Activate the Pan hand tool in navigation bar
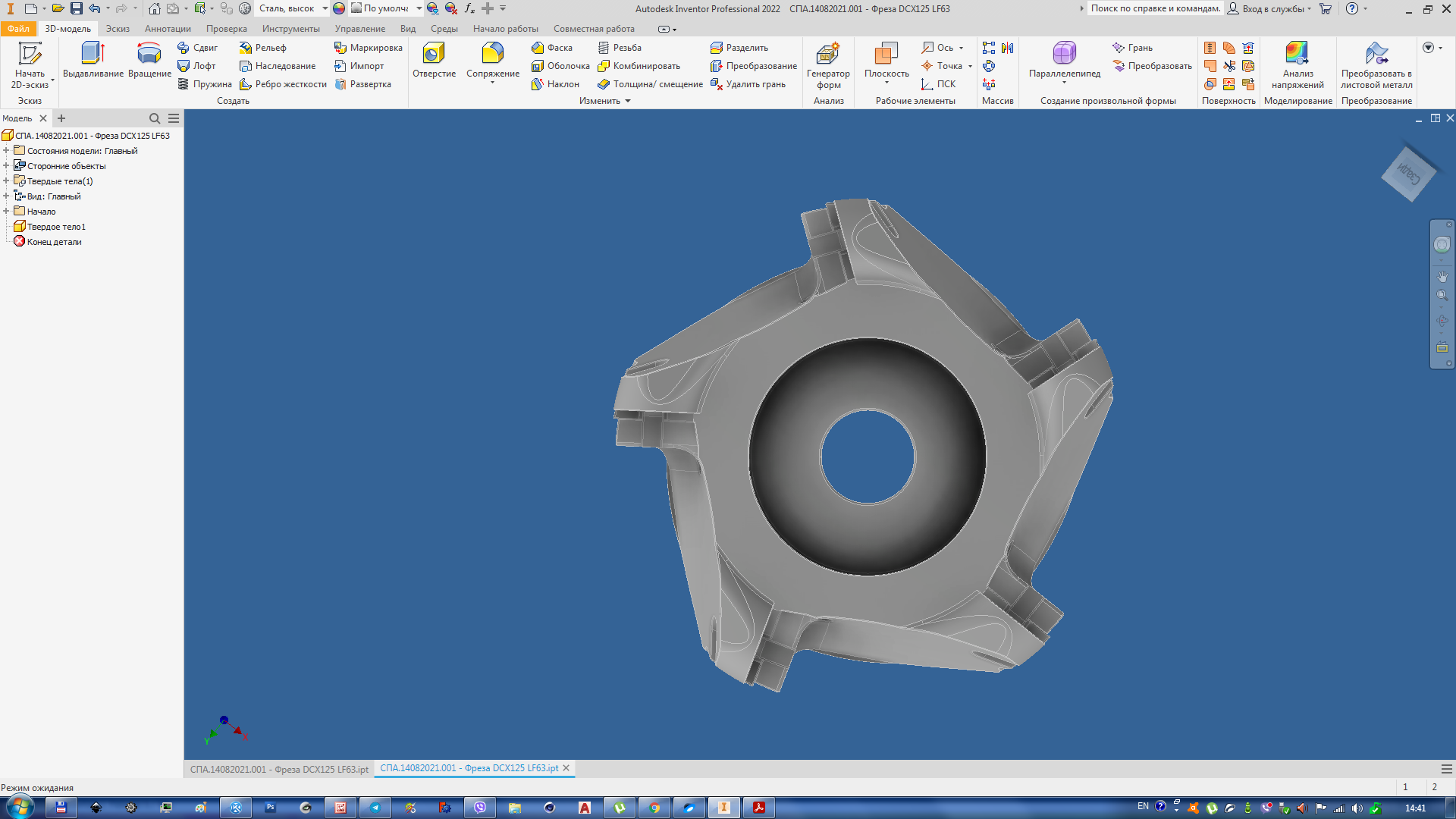This screenshot has width=1456, height=819. (1442, 276)
